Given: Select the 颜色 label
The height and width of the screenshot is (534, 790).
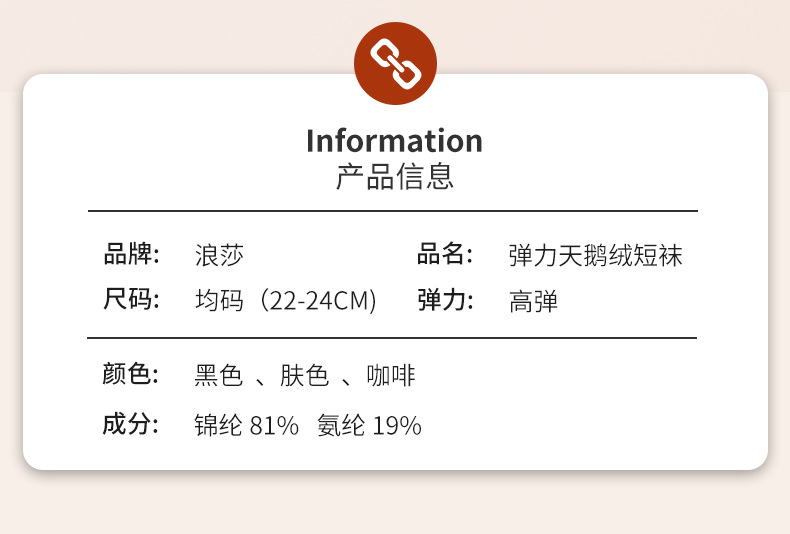Looking at the screenshot, I should pyautogui.click(x=131, y=375).
